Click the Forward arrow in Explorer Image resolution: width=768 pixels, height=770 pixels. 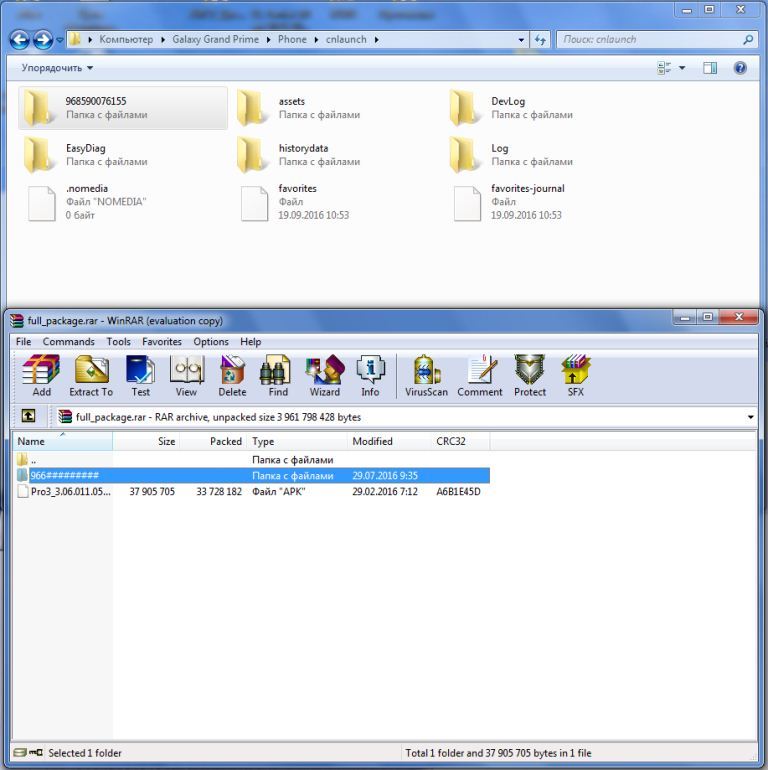[x=43, y=40]
